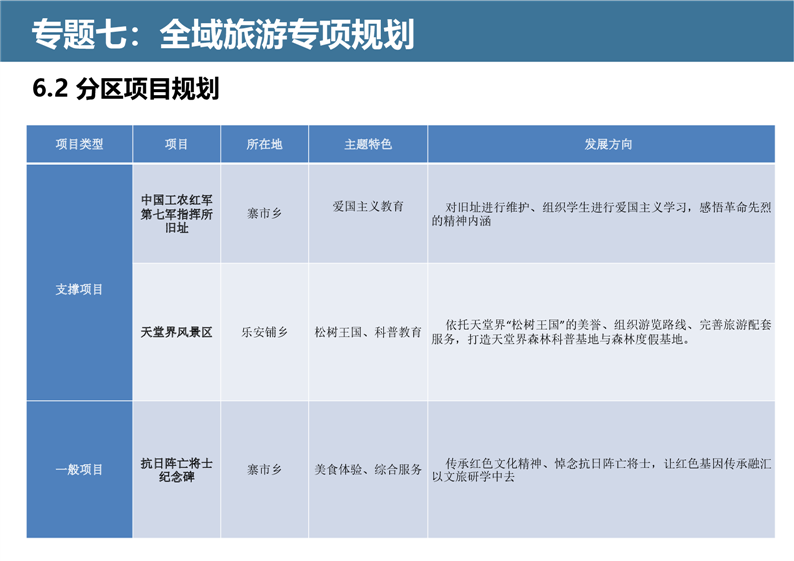Click 寨市乡 in the 红军指挥所旧址 row
The image size is (794, 561).
click(264, 214)
